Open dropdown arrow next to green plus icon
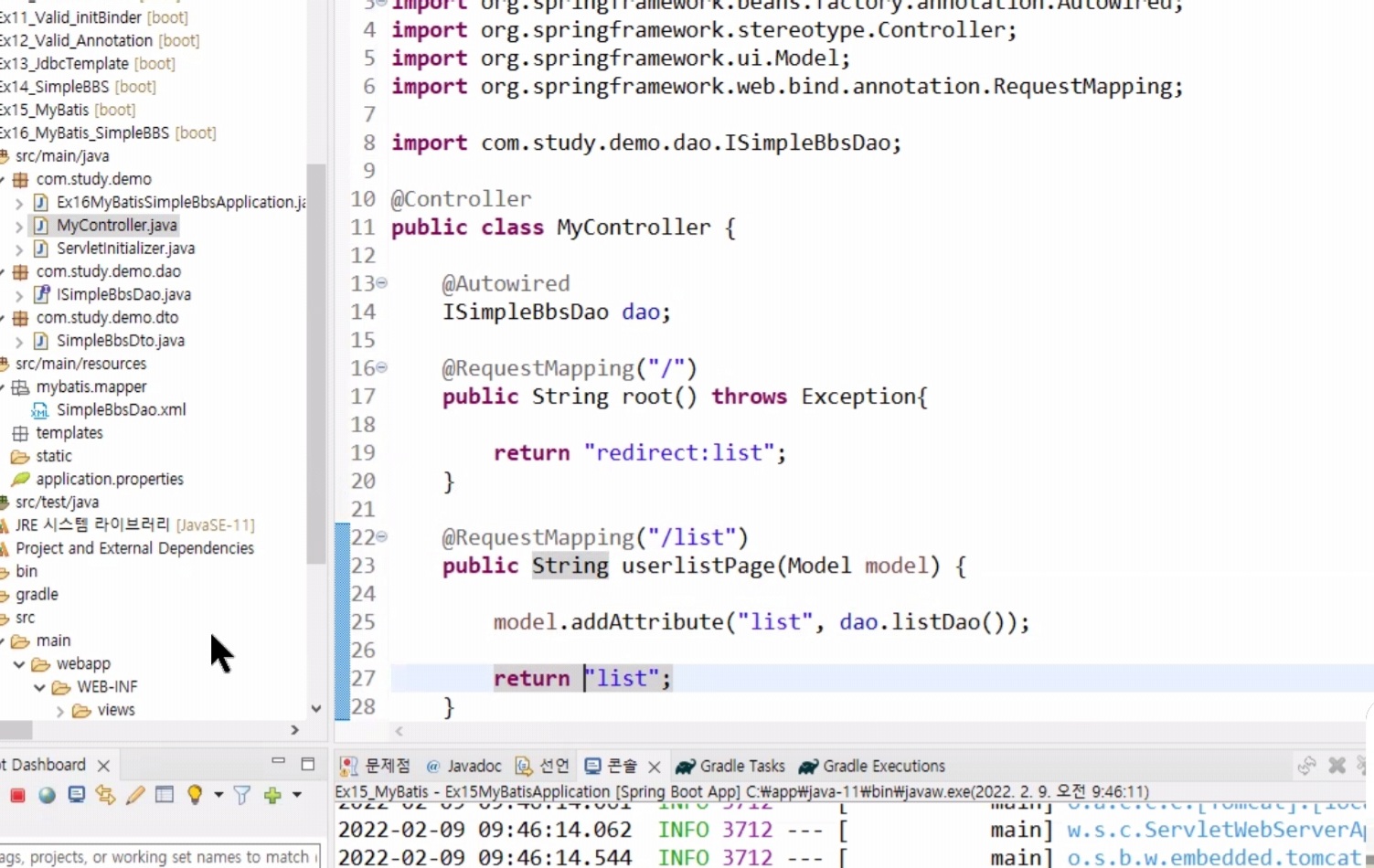This screenshot has width=1374, height=868. [297, 795]
